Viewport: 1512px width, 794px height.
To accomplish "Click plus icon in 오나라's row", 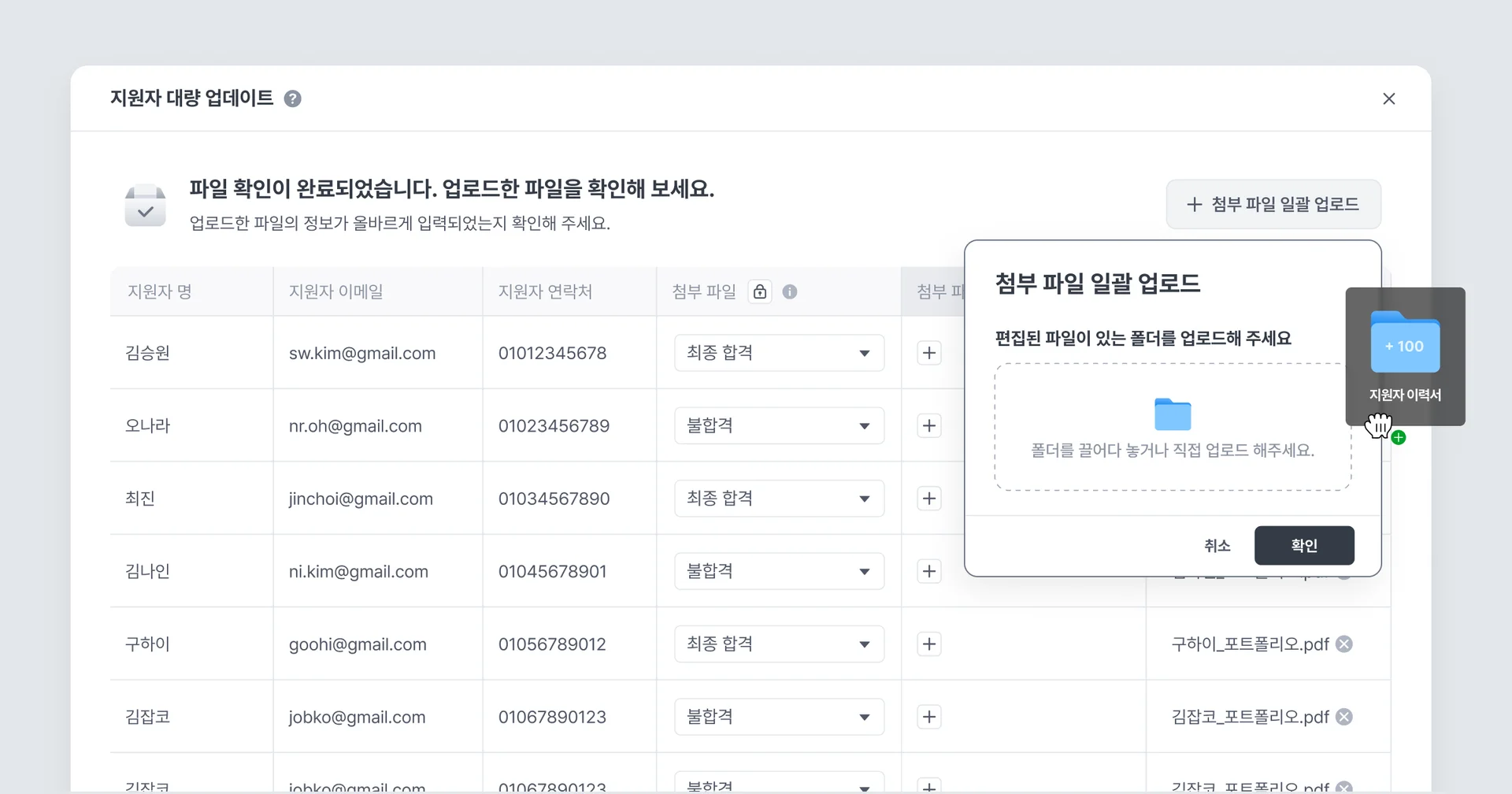I will [929, 425].
